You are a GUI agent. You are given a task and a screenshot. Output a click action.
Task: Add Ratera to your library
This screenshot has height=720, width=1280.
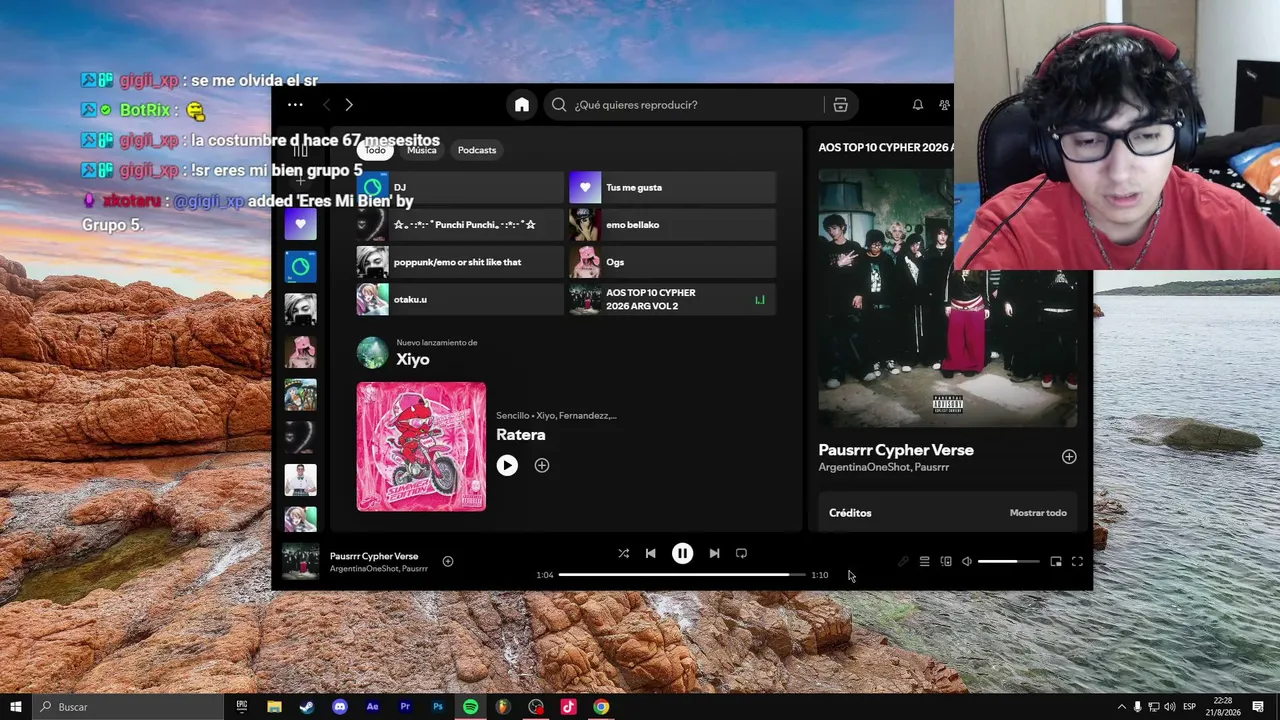click(x=542, y=465)
